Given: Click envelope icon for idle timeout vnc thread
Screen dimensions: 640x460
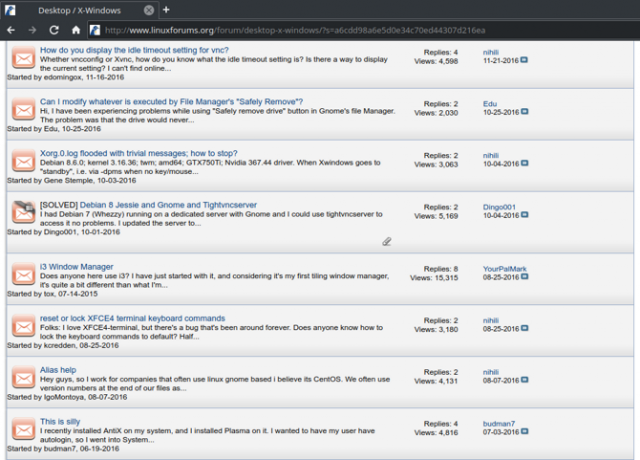Looking at the screenshot, I should (23, 58).
